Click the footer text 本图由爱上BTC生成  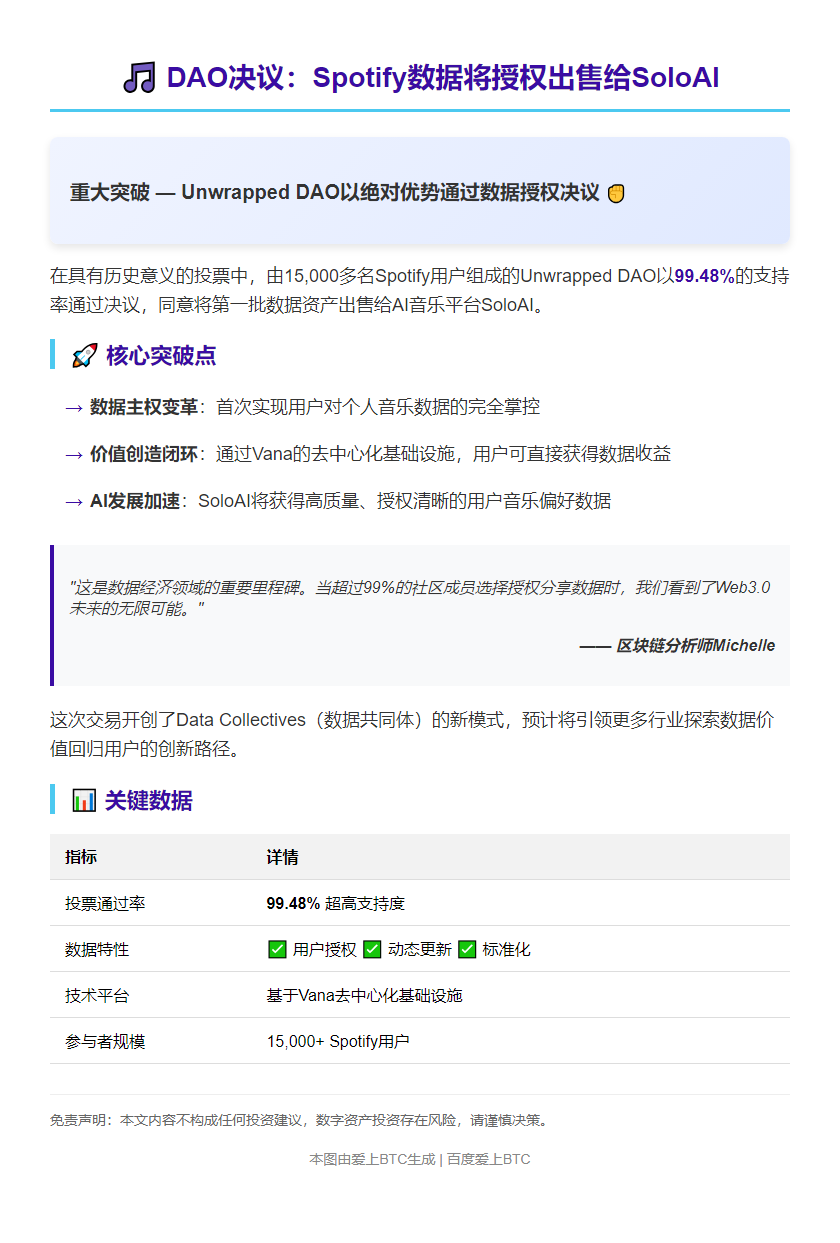[372, 1159]
